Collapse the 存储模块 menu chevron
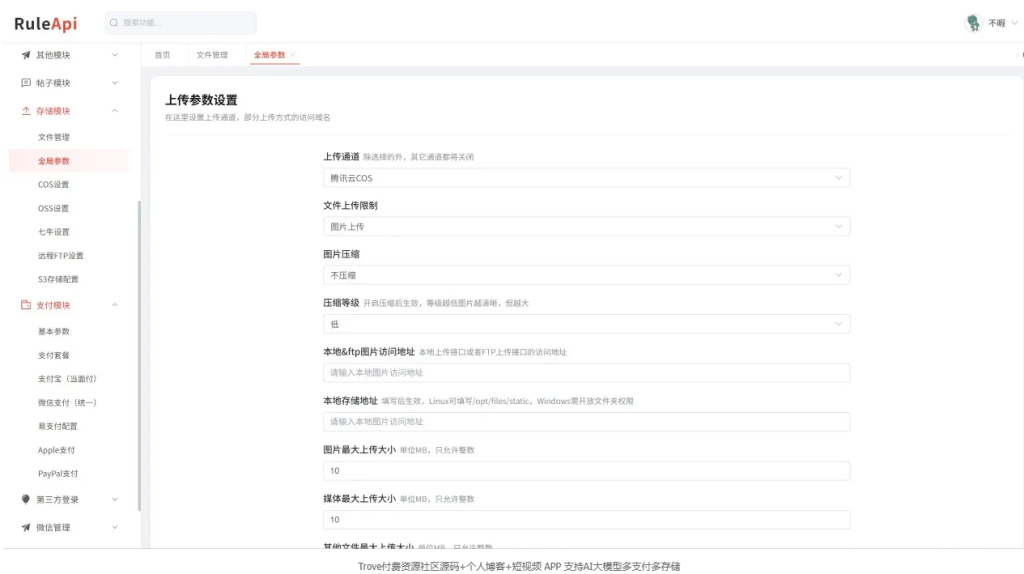Viewport: 1024px width, 574px height. coord(115,111)
